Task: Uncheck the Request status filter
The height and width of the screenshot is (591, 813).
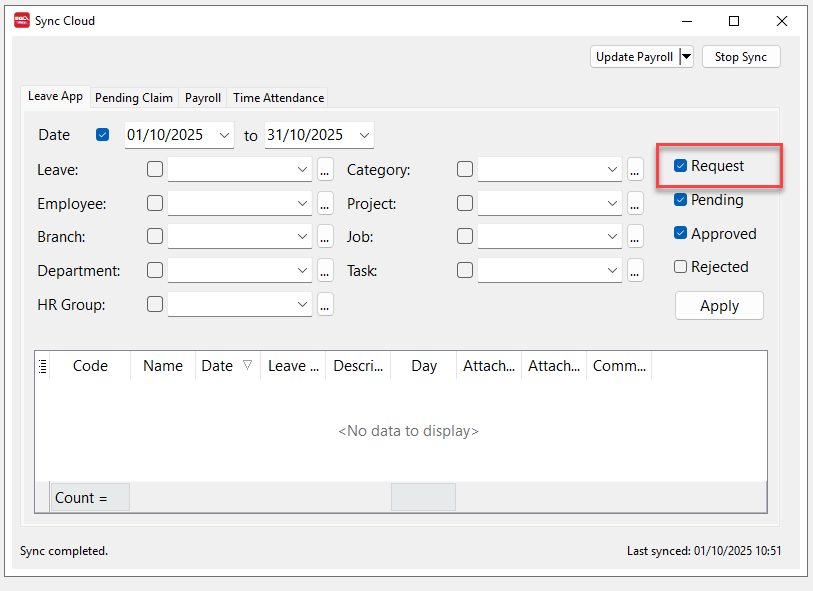Action: pos(681,165)
